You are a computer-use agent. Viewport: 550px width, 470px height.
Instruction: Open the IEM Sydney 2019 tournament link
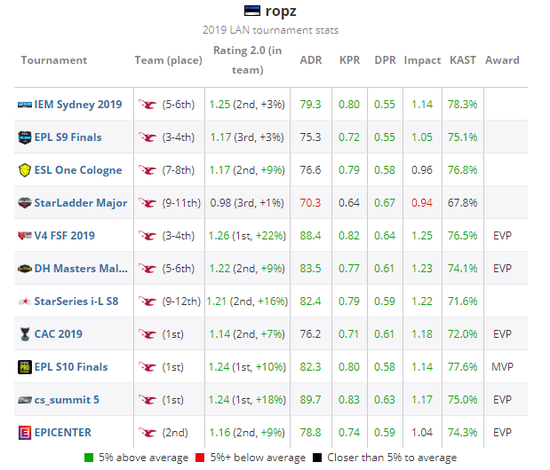pos(78,105)
